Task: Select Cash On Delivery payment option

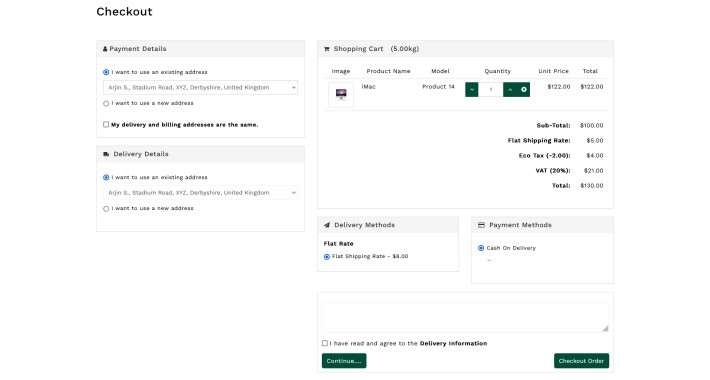Action: [481, 248]
